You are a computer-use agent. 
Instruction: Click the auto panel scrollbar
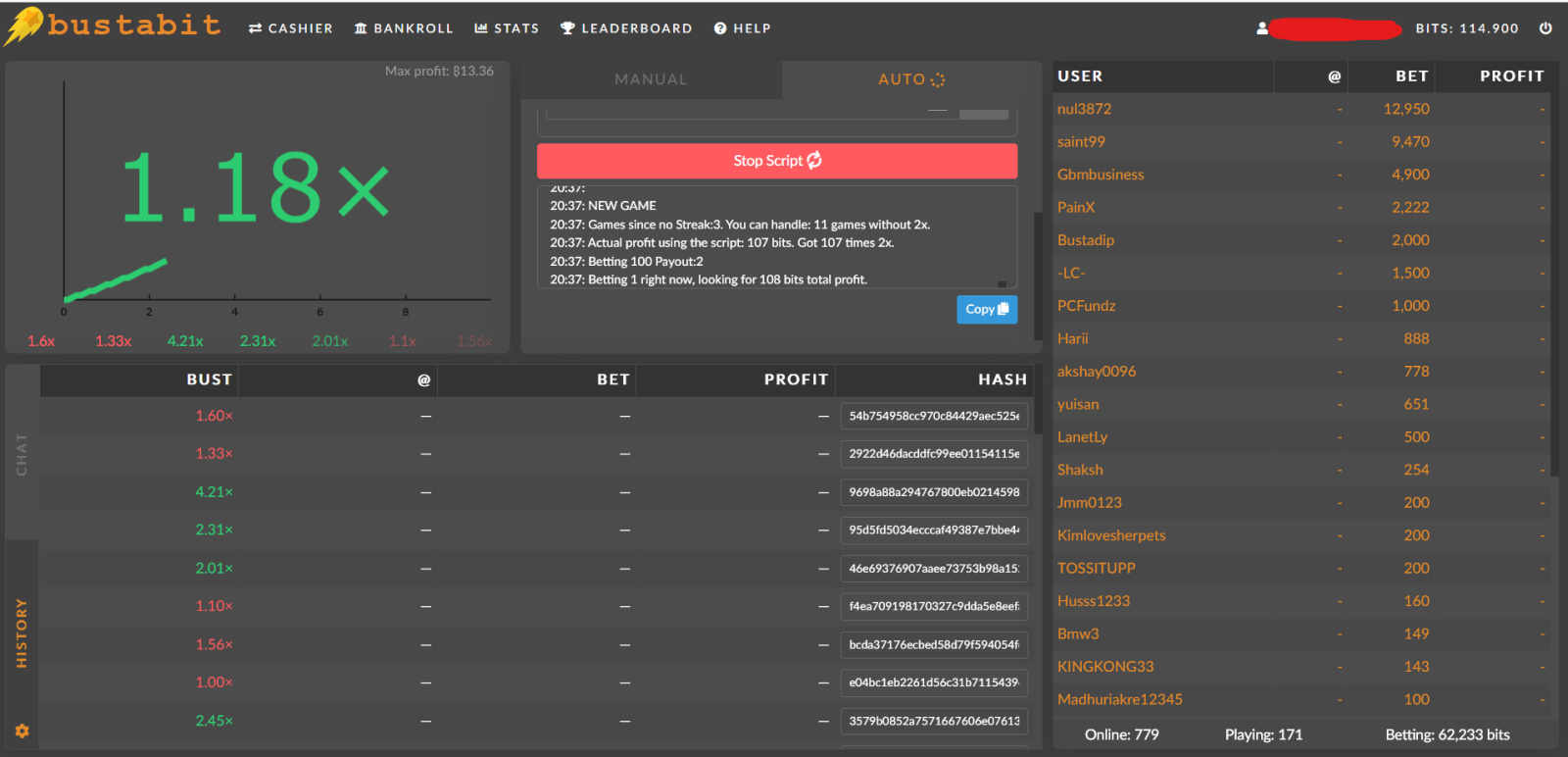1038,277
